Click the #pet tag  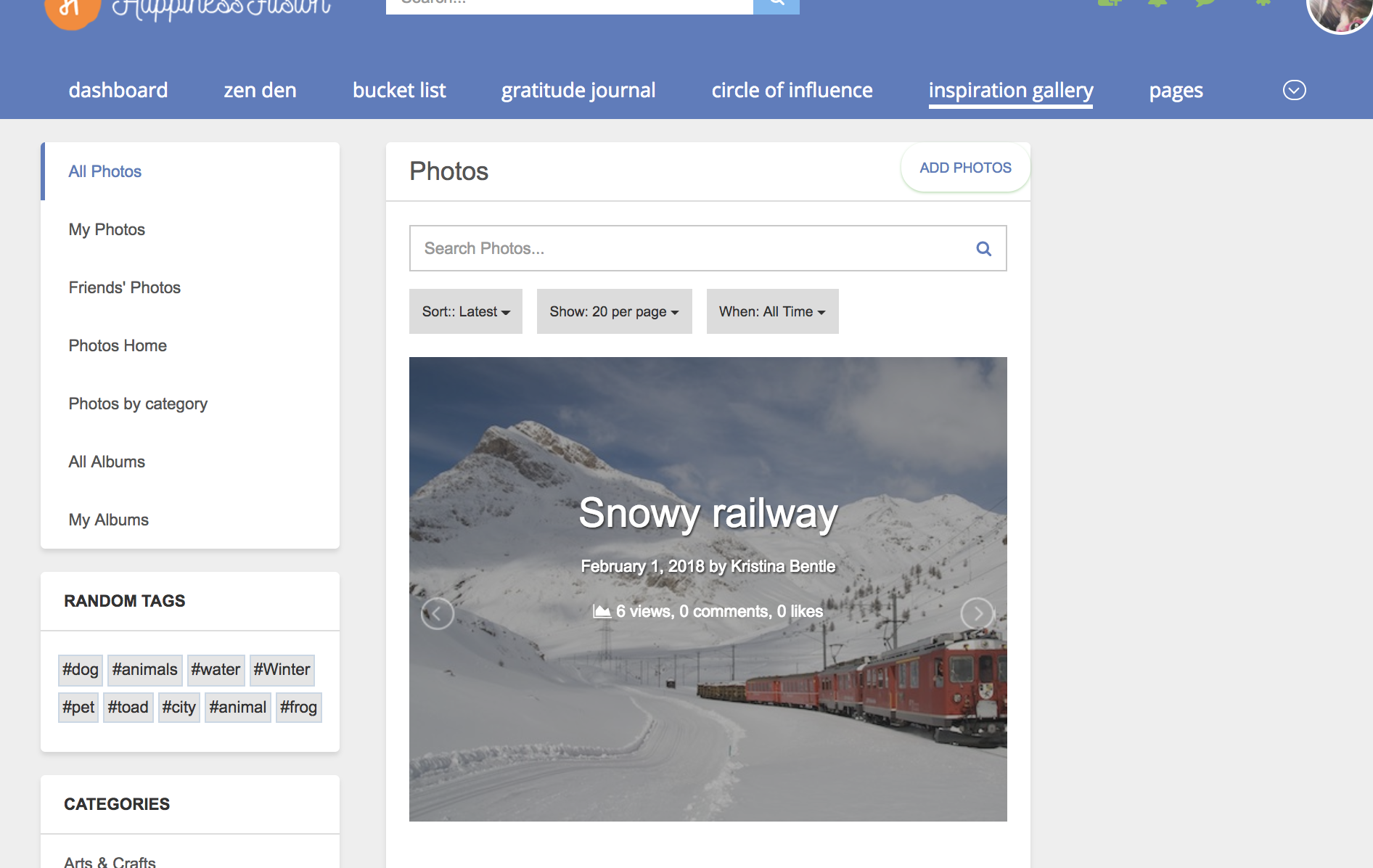[x=78, y=708]
